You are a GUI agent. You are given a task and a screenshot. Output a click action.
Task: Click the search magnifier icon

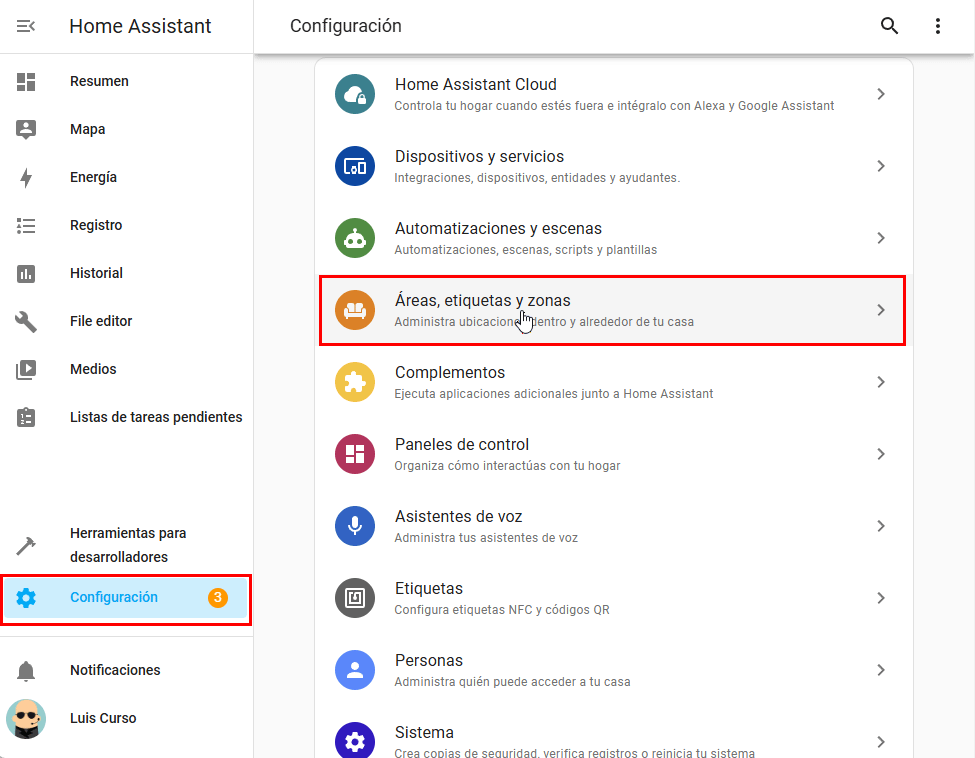point(889,26)
